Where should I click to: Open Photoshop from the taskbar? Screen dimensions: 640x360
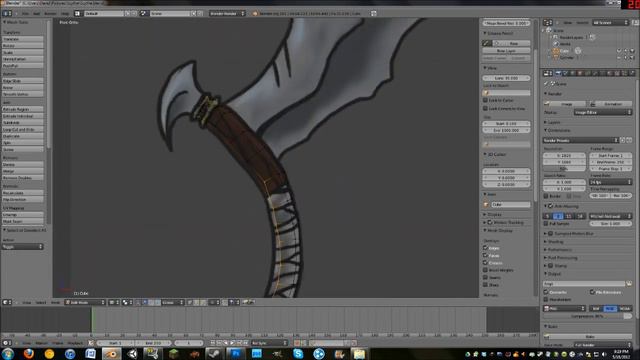coord(236,354)
